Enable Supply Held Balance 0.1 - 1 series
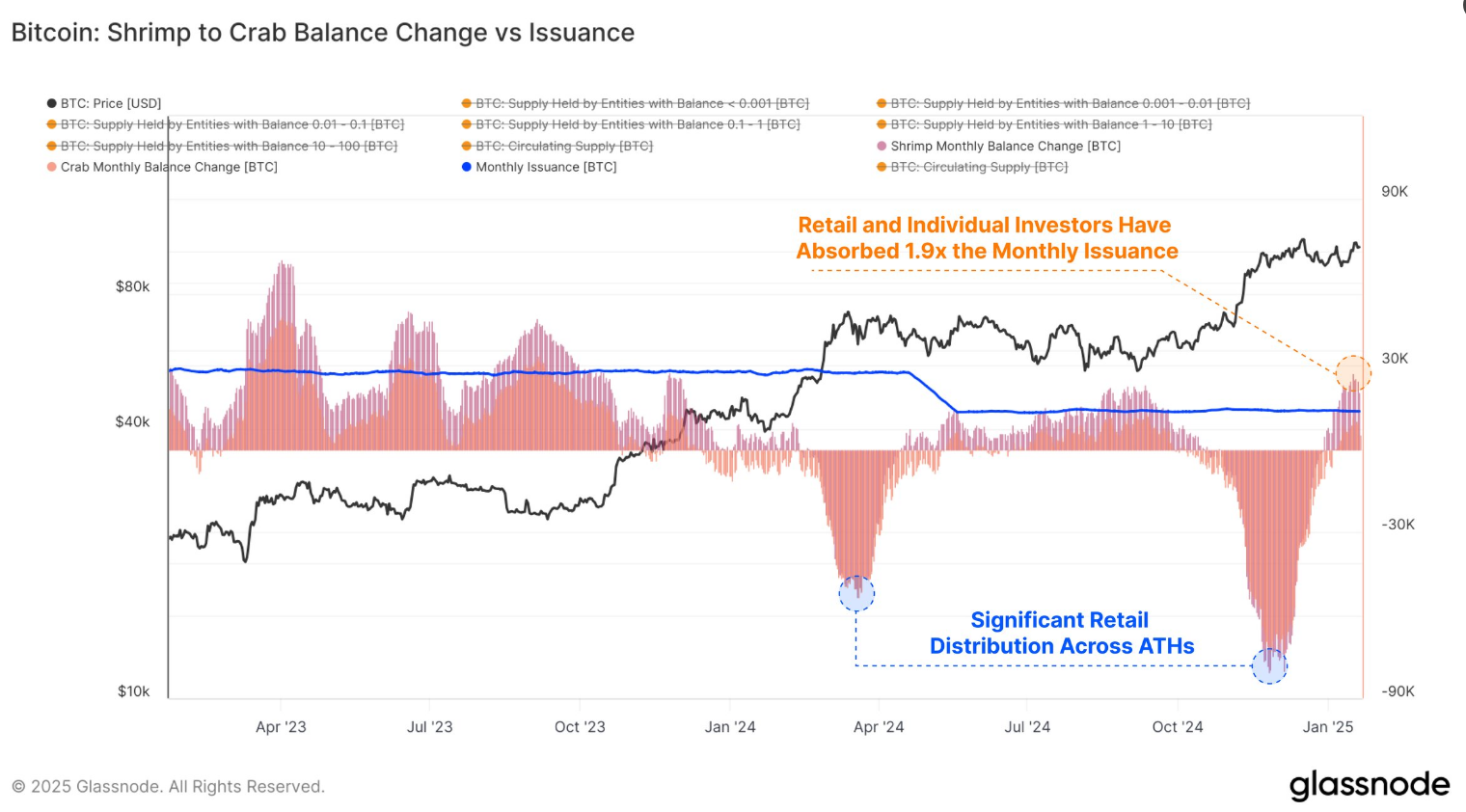Image resolution: width=1466 pixels, height=812 pixels. (x=631, y=124)
